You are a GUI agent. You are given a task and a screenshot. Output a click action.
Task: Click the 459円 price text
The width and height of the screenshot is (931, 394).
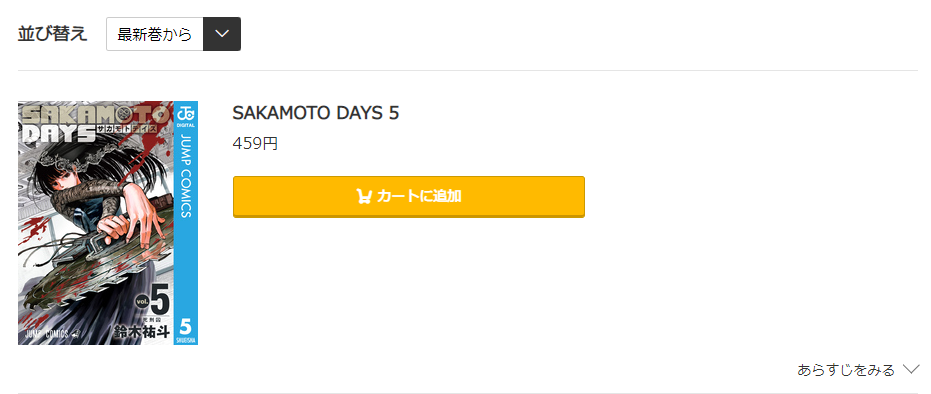pyautogui.click(x=255, y=144)
